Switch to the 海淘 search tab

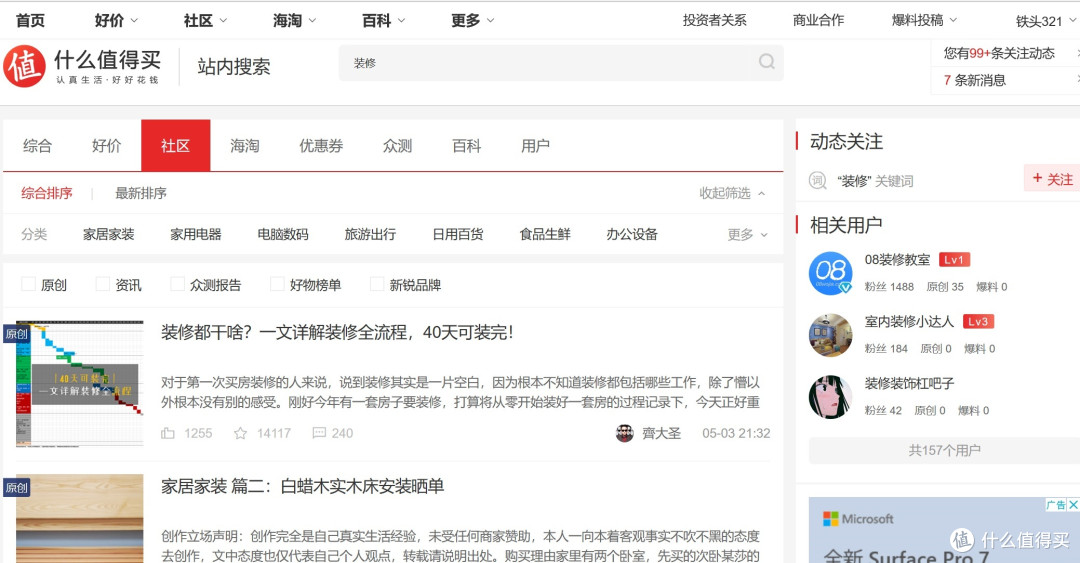pos(245,145)
